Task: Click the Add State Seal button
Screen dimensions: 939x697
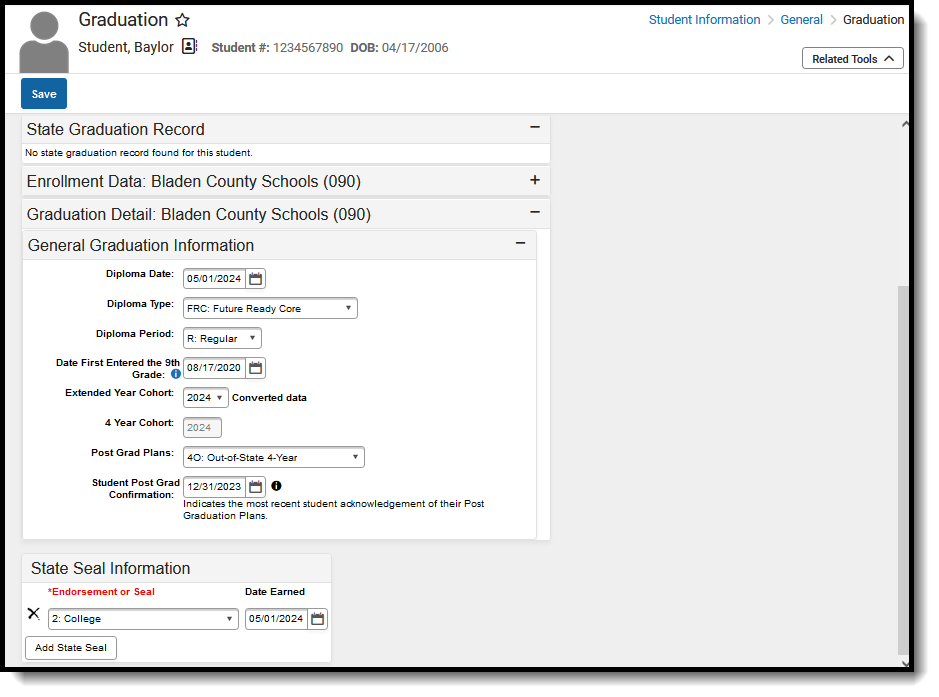Action: tap(71, 647)
